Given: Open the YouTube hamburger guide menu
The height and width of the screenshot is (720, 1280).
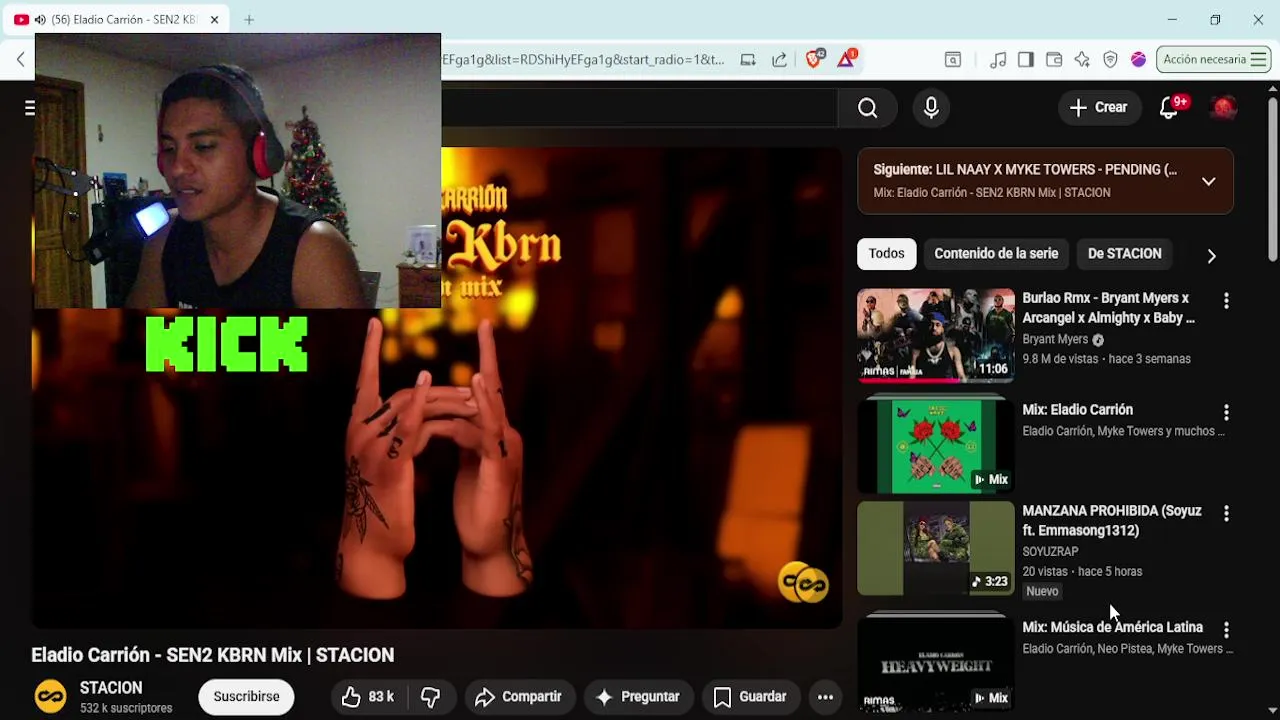Looking at the screenshot, I should (30, 108).
